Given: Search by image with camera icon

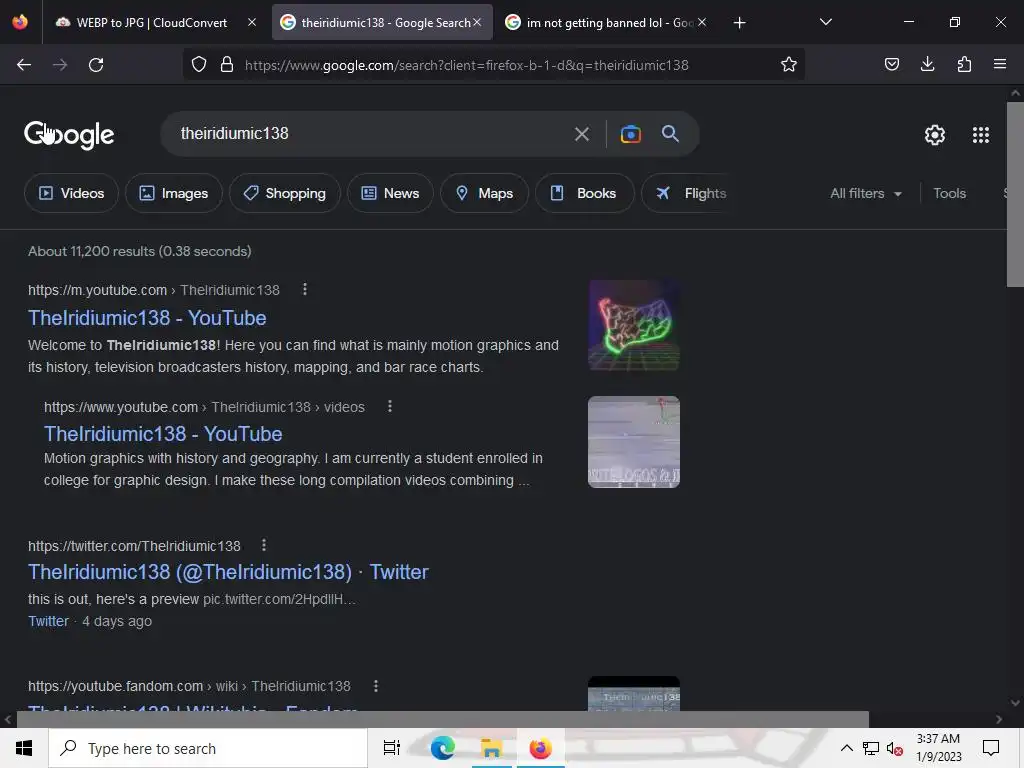Looking at the screenshot, I should (x=630, y=134).
